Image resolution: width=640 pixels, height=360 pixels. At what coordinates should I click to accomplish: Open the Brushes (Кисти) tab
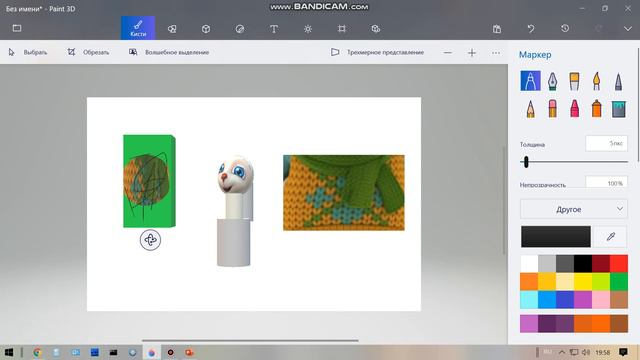pyautogui.click(x=138, y=28)
